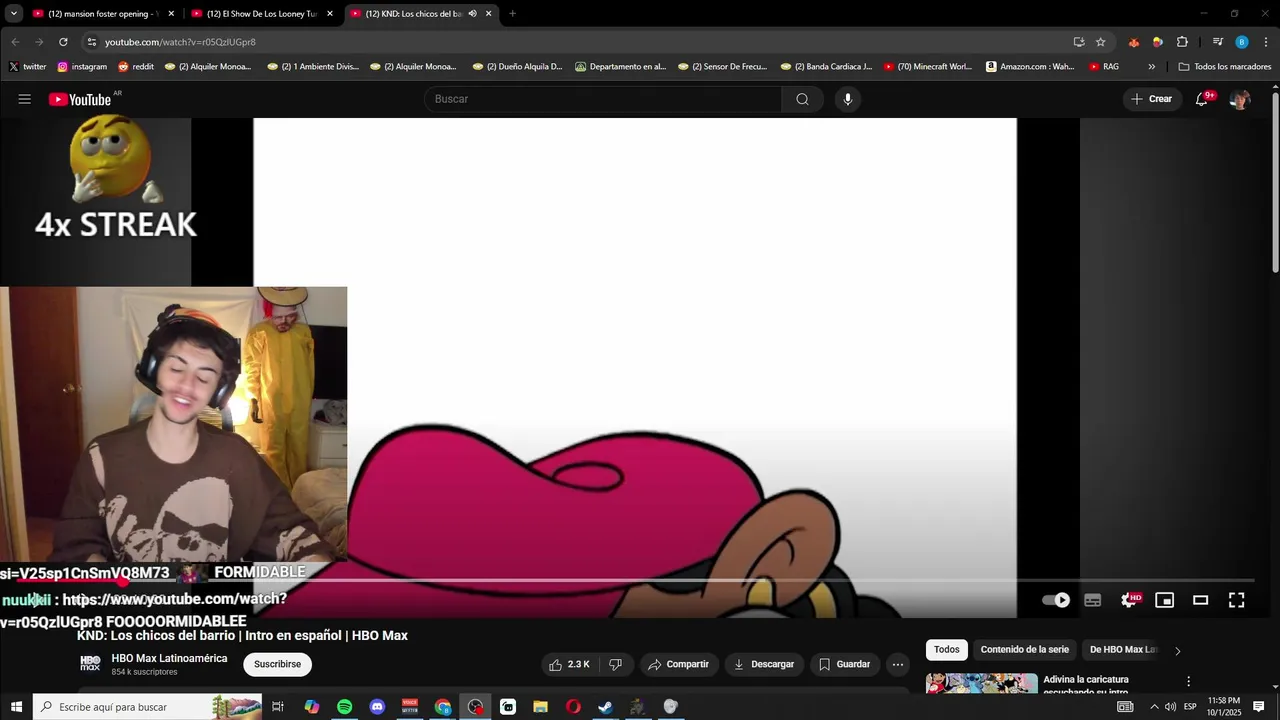Screen dimensions: 1280x720
Task: Click the Crear create button
Action: 1151,99
